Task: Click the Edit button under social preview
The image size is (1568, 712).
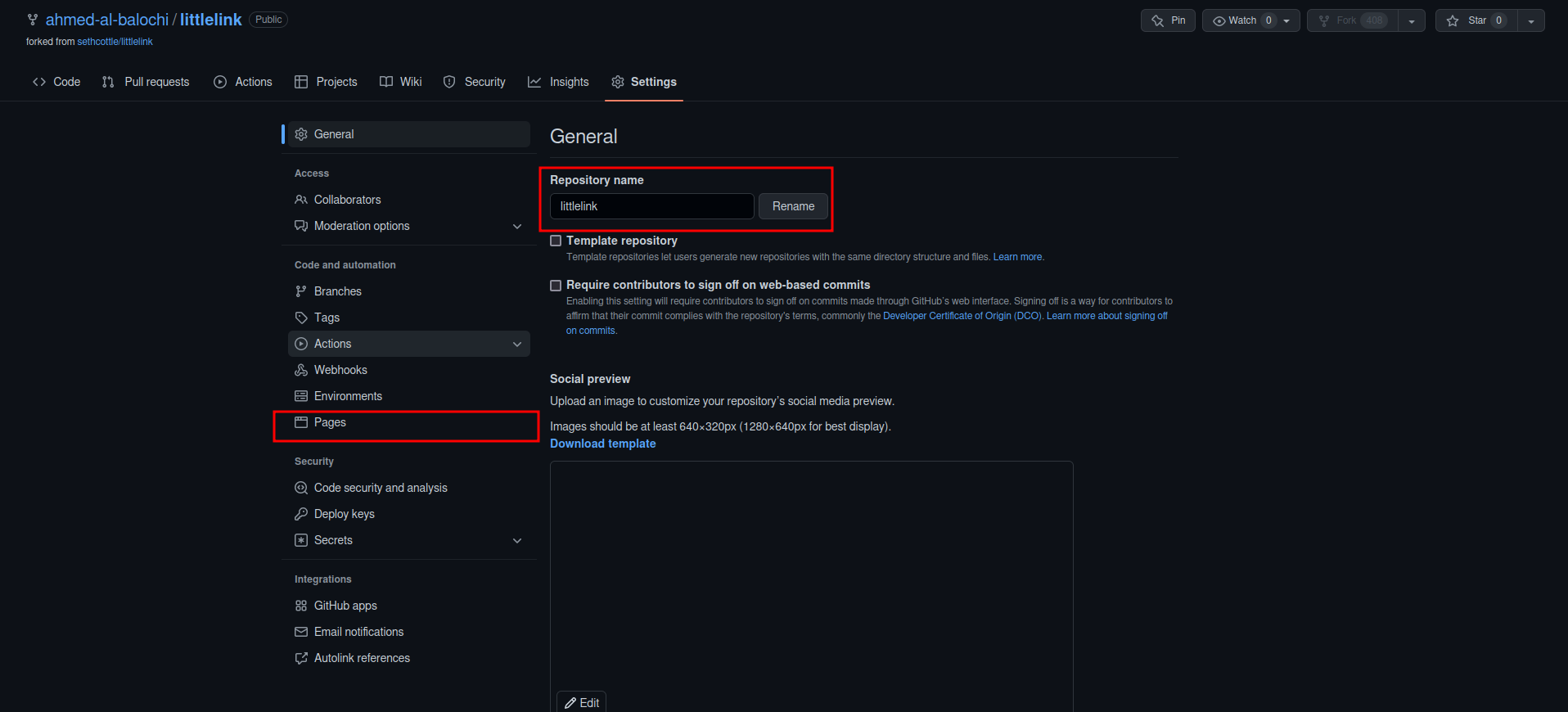Action: [581, 702]
